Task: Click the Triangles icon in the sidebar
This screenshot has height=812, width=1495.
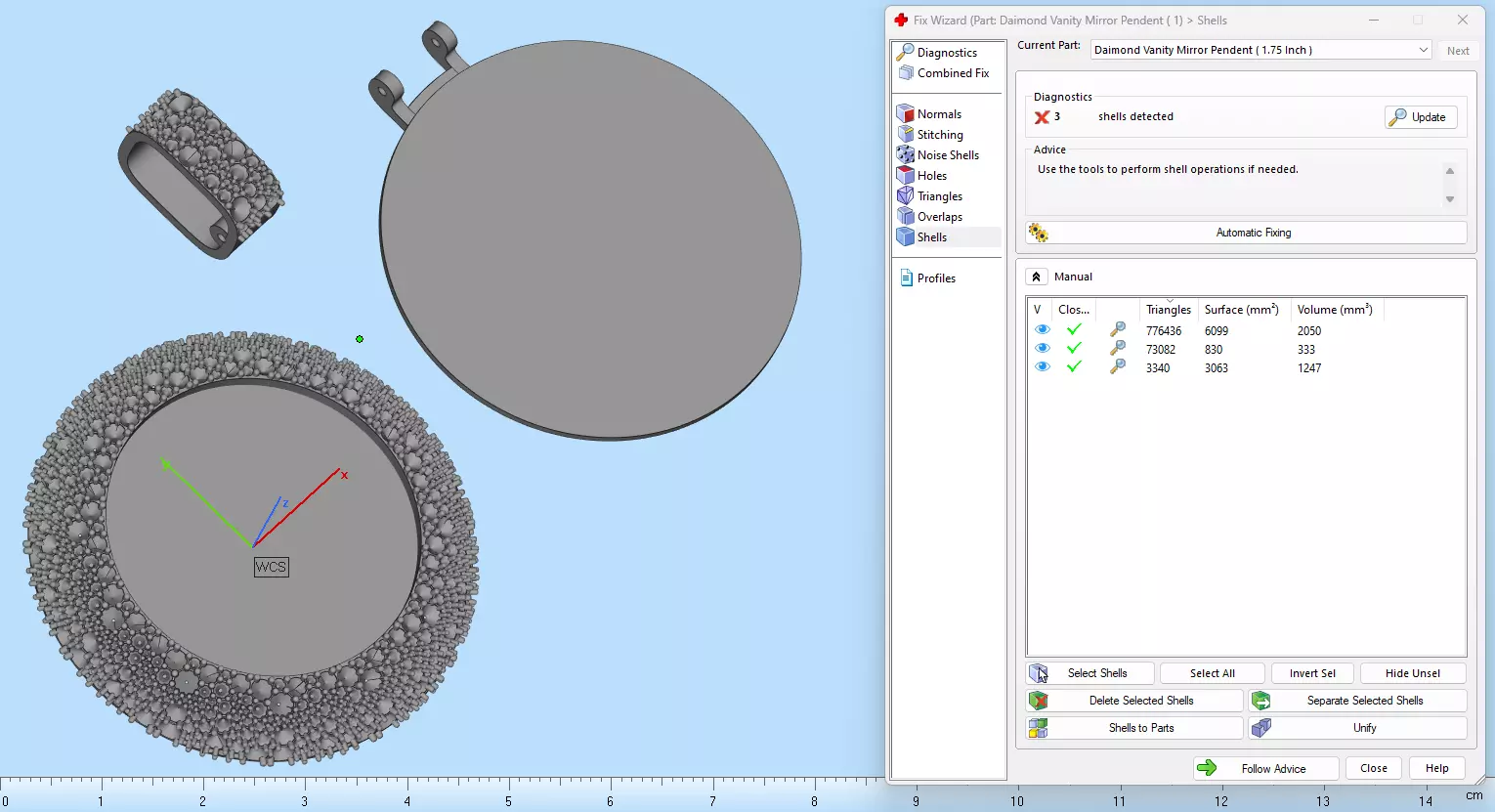Action: [x=906, y=195]
